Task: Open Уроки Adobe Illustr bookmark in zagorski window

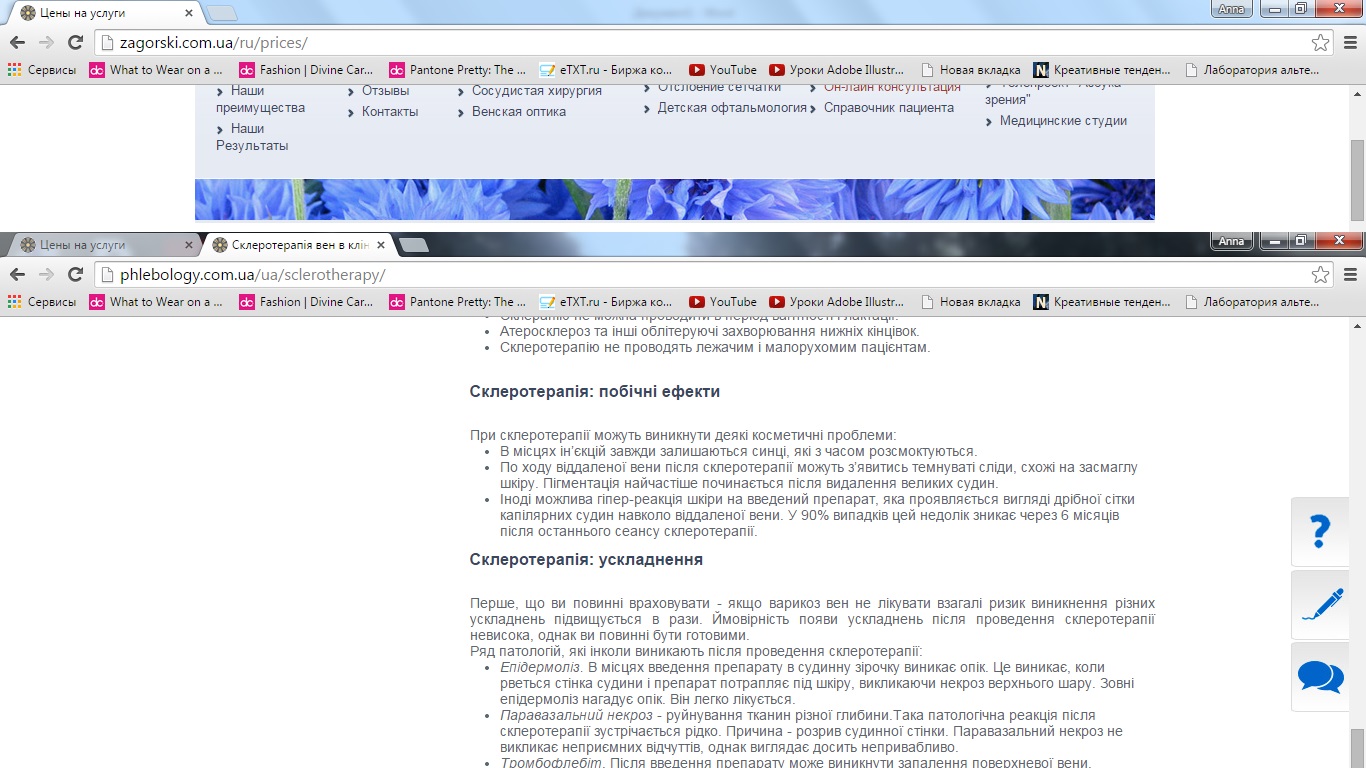Action: tap(837, 70)
